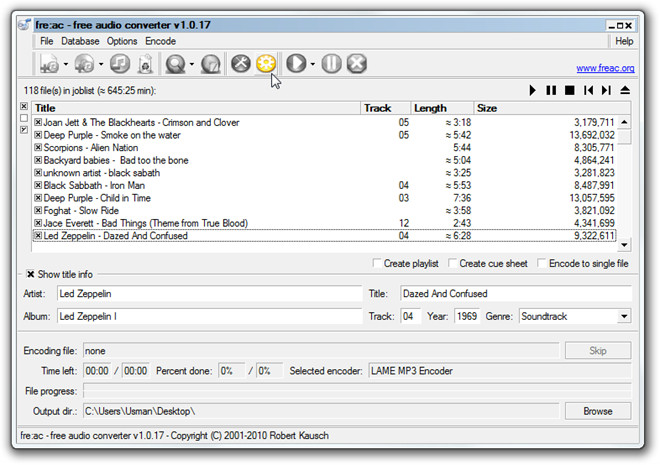Sort joblist by the Size column header

pyautogui.click(x=552, y=108)
